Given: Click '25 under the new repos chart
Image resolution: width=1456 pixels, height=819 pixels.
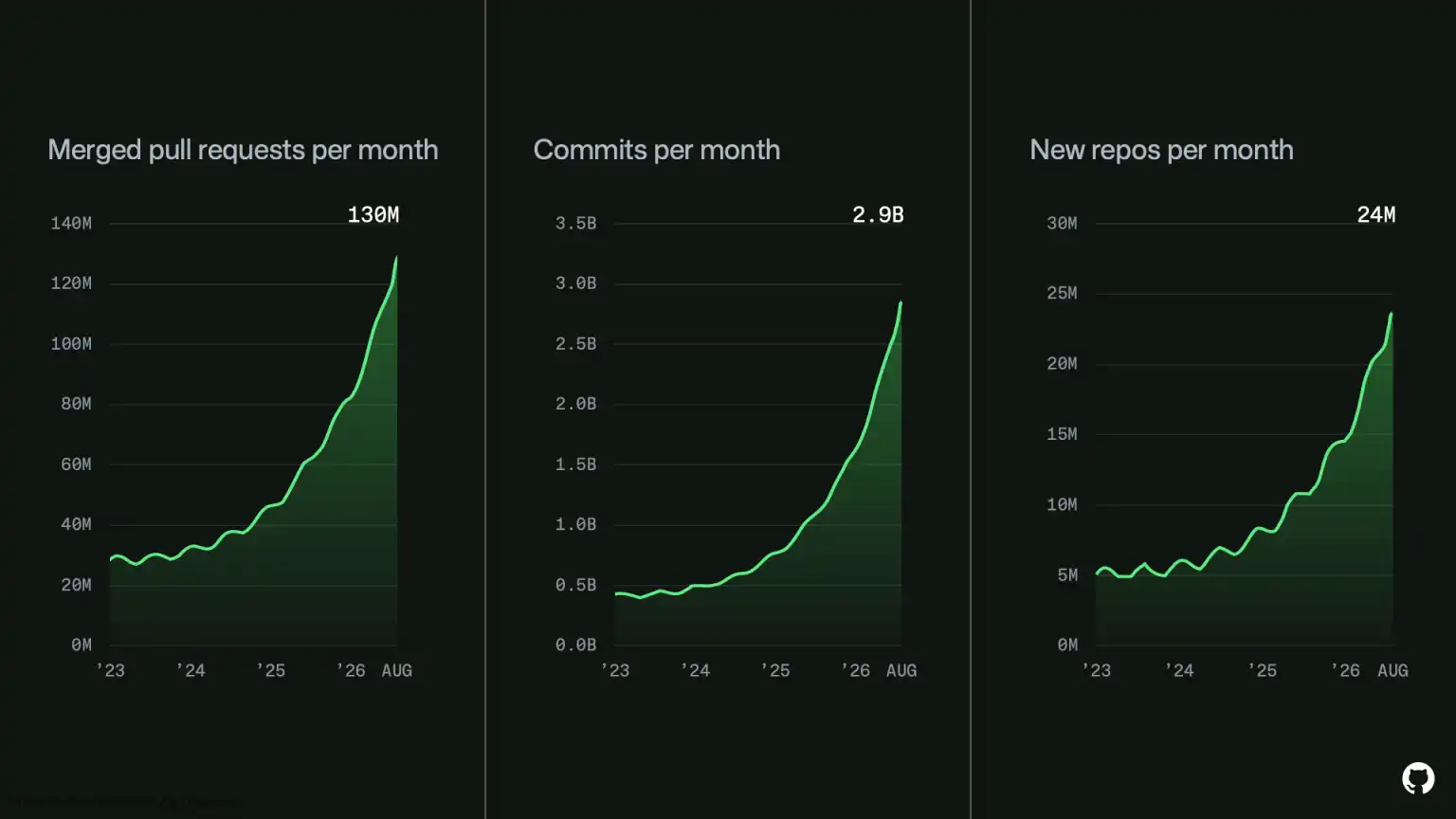Looking at the screenshot, I should [1262, 670].
